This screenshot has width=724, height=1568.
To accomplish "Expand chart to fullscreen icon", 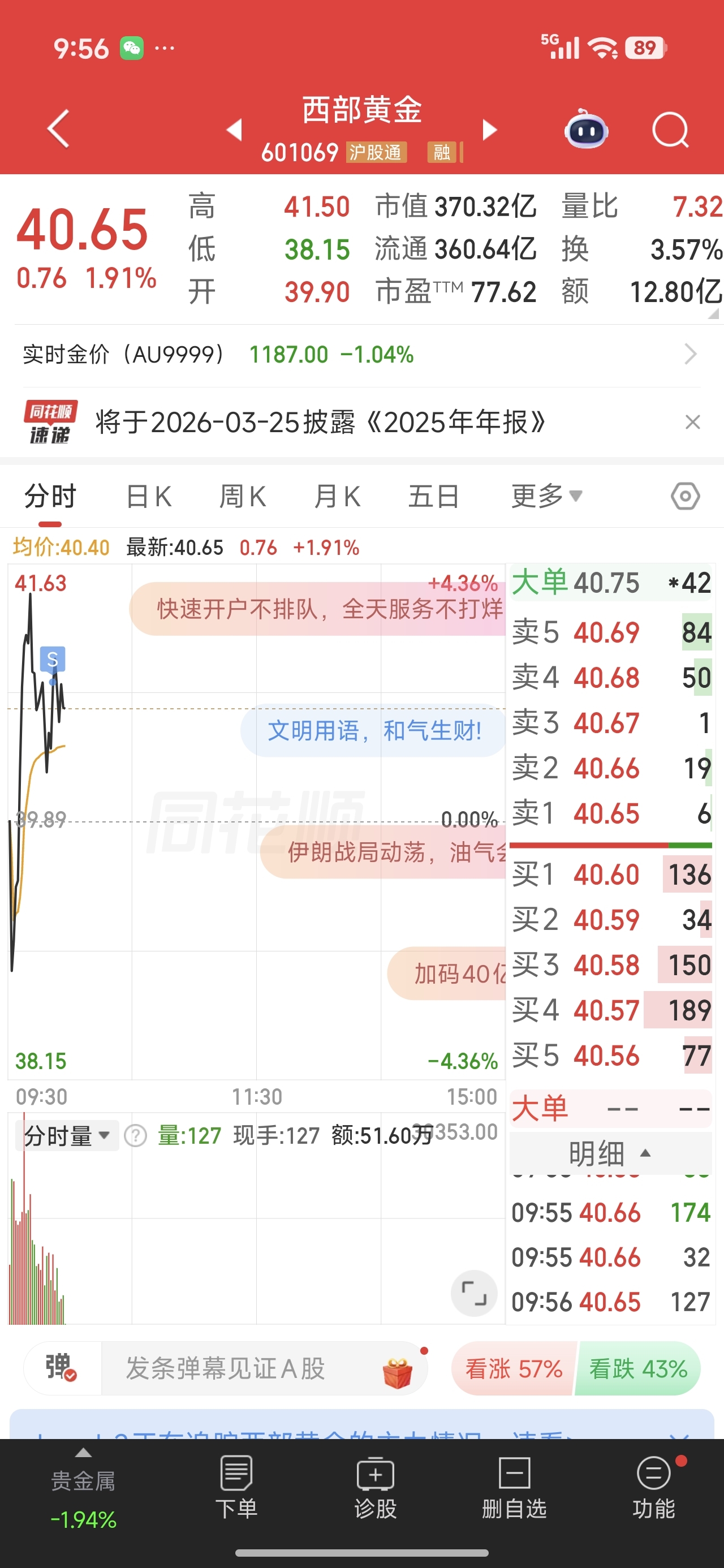I will pos(474,1293).
